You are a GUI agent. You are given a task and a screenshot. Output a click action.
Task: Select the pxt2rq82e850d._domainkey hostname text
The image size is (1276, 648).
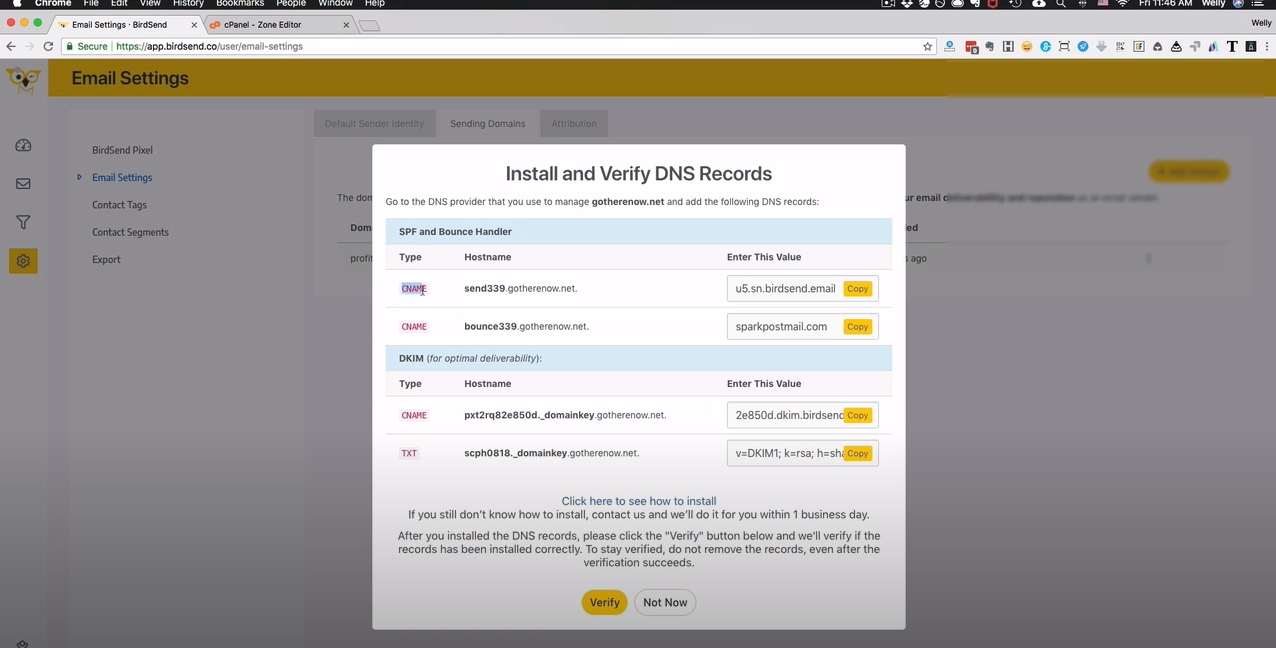pos(565,415)
